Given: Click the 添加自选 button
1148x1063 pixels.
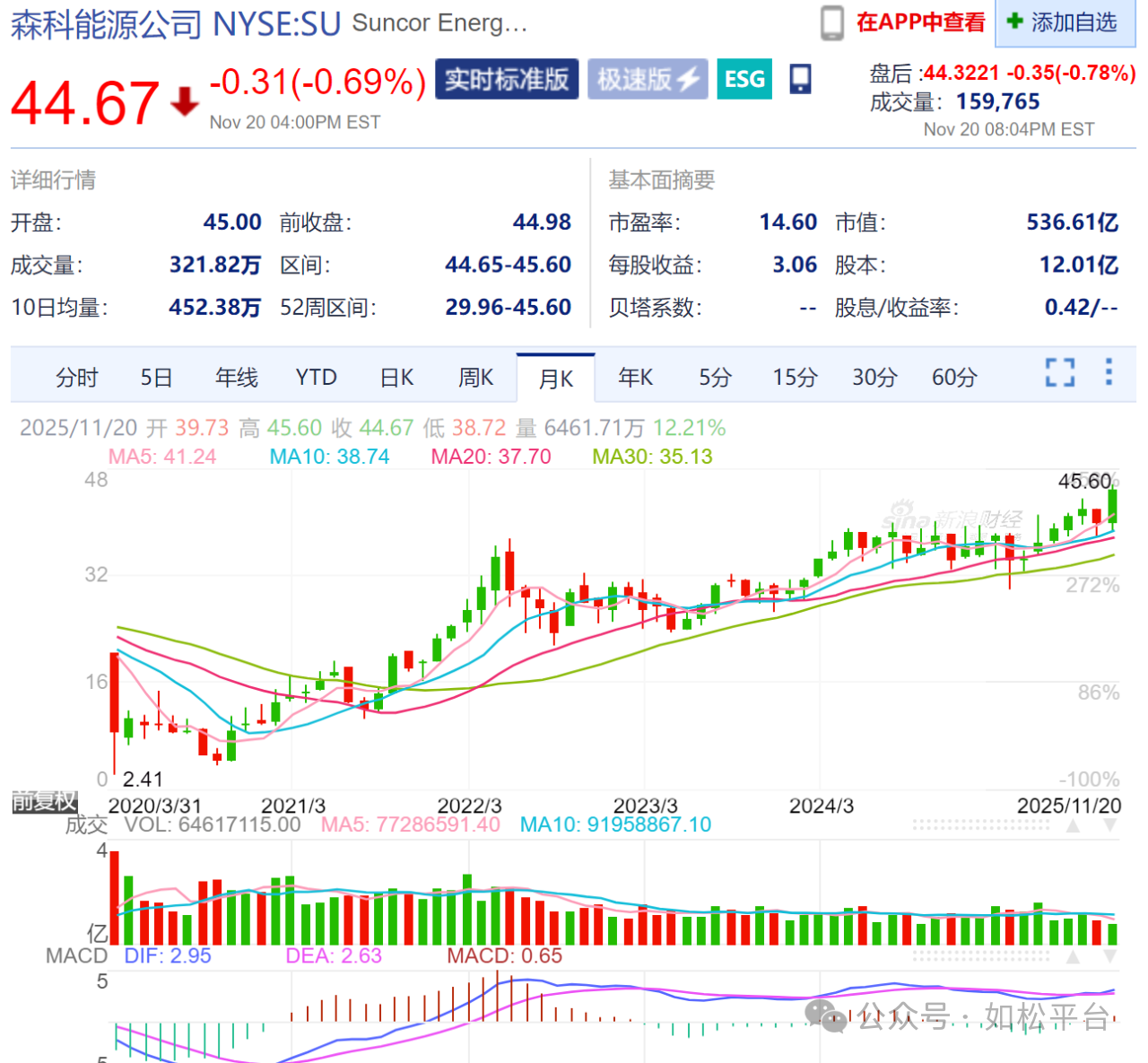Looking at the screenshot, I should (1065, 22).
